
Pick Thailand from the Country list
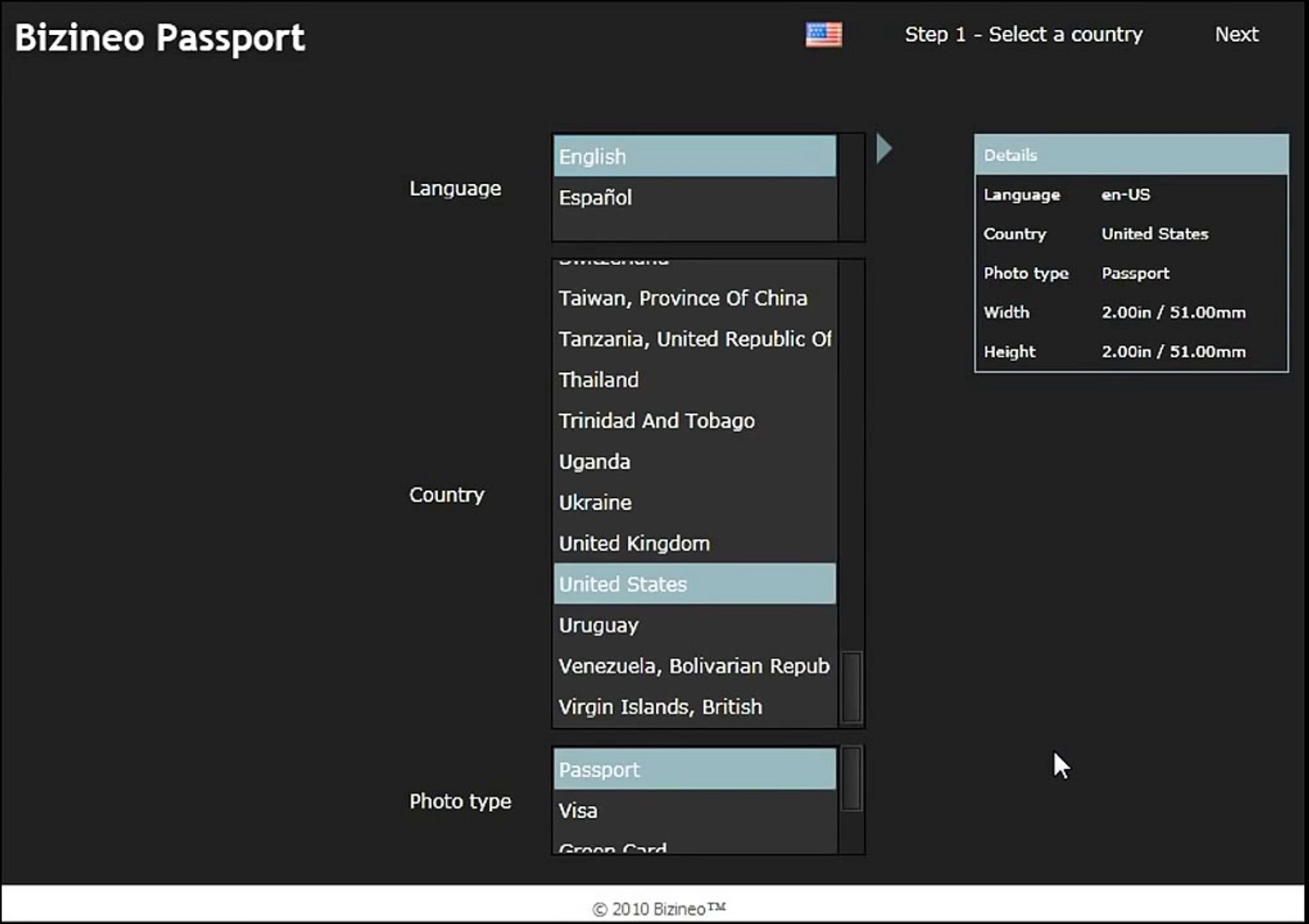pyautogui.click(x=695, y=380)
